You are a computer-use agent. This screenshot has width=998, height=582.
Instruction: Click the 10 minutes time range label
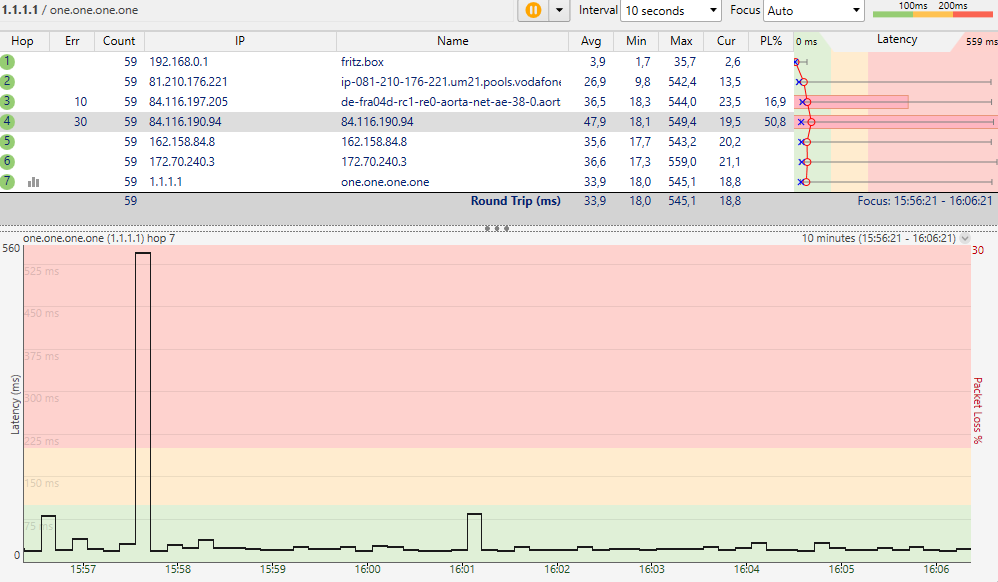click(878, 238)
